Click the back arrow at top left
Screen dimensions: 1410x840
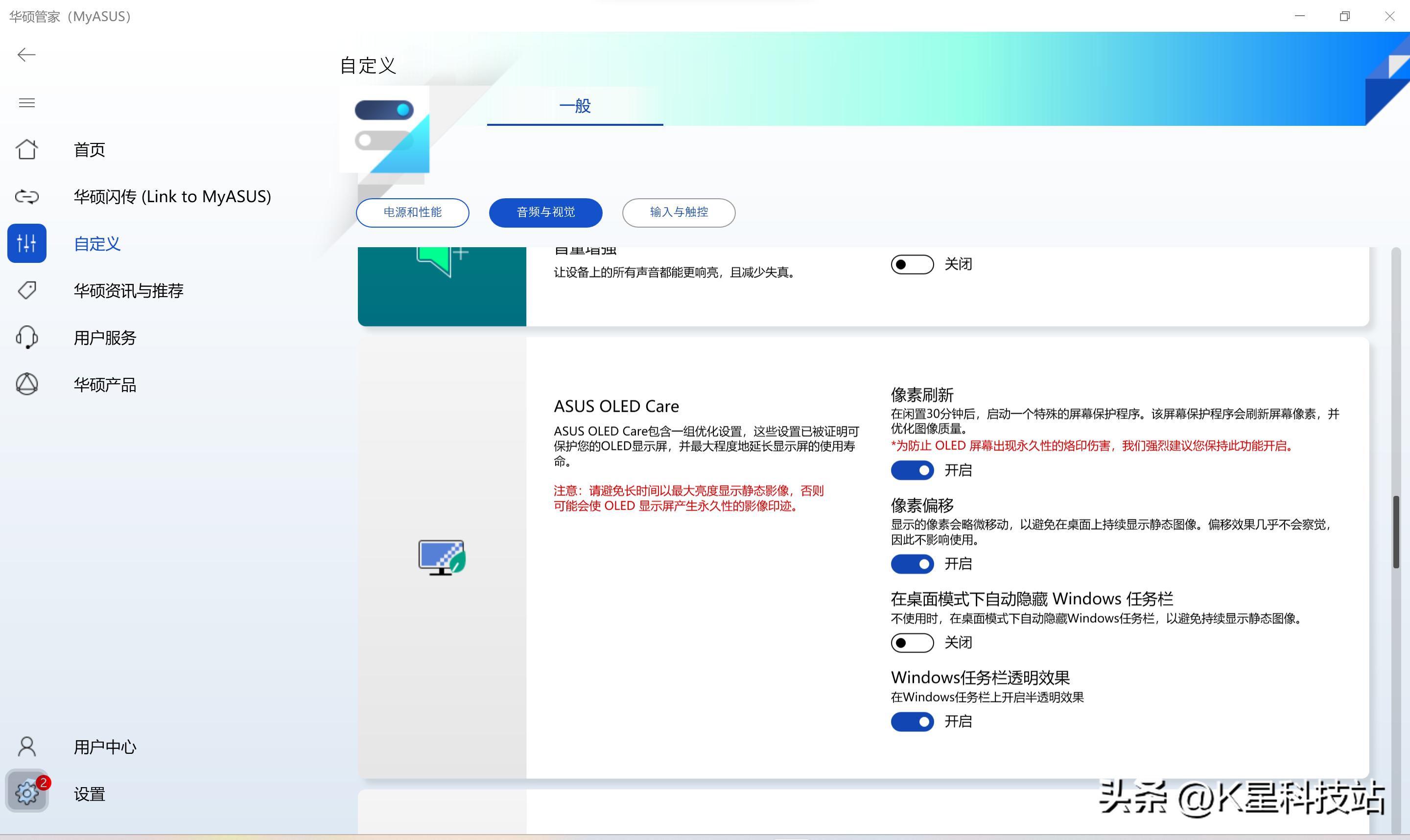pyautogui.click(x=26, y=54)
